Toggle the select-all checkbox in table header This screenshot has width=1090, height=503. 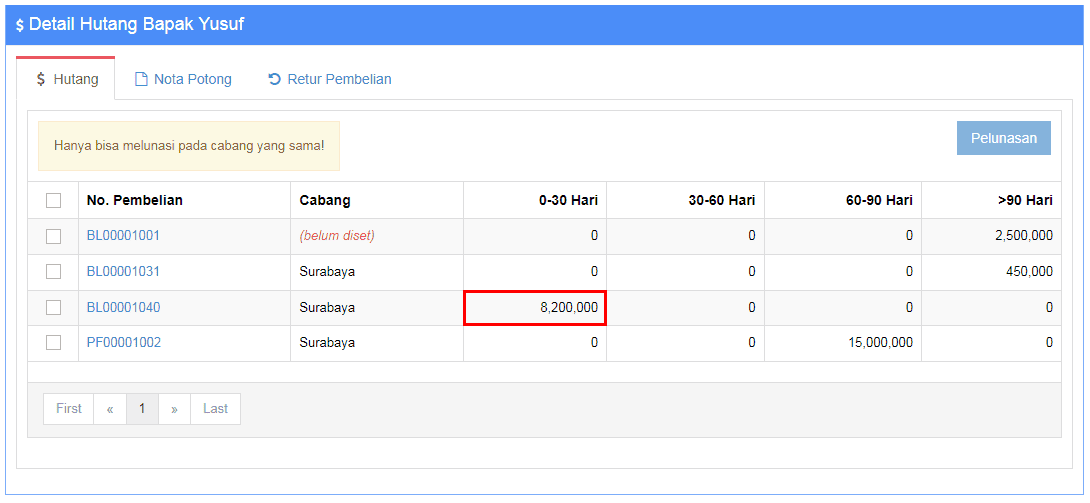53,201
